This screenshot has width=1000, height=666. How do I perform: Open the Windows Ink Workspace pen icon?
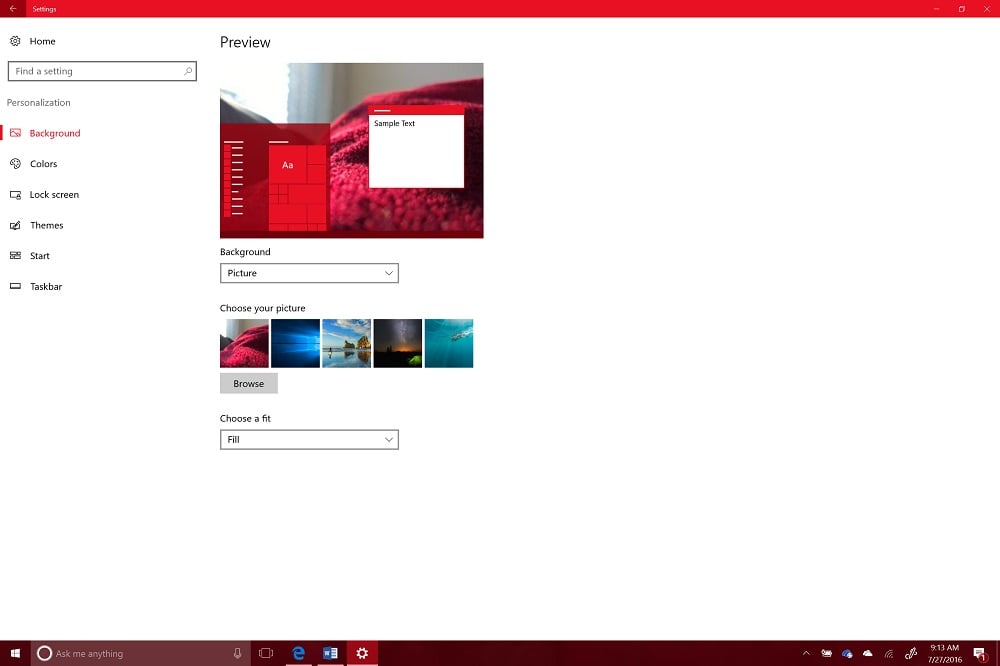(x=911, y=652)
